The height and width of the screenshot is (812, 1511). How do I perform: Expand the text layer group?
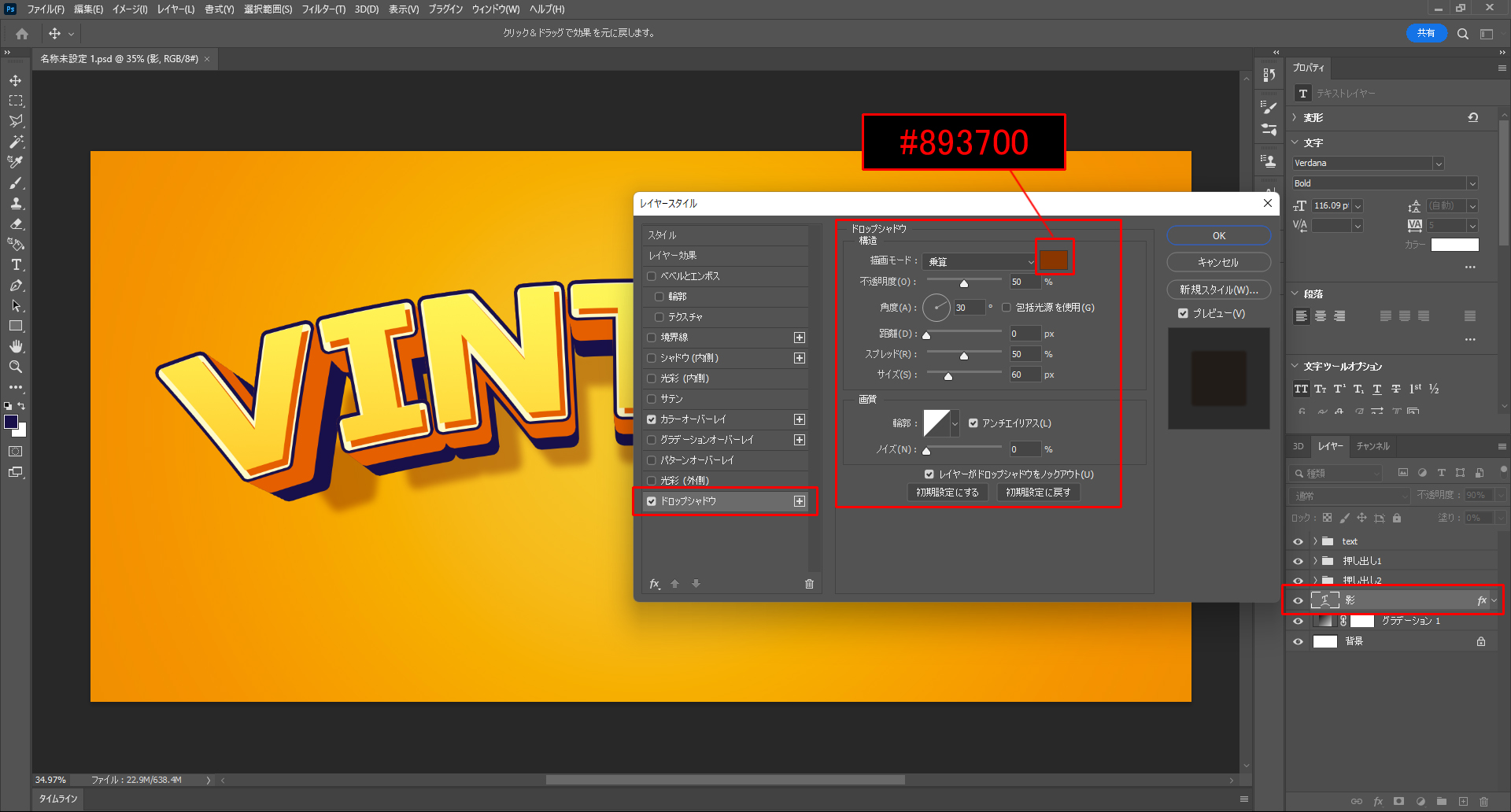tap(1315, 541)
